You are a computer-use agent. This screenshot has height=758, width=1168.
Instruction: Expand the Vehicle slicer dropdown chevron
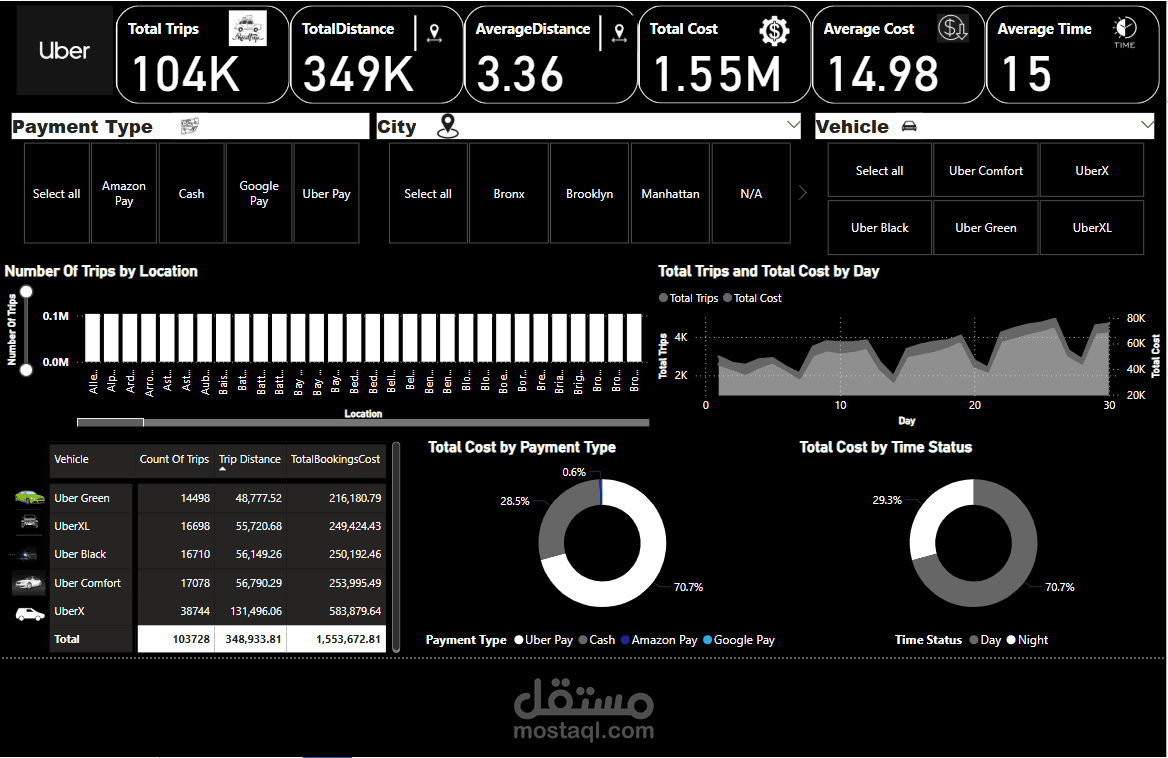pyautogui.click(x=1147, y=124)
